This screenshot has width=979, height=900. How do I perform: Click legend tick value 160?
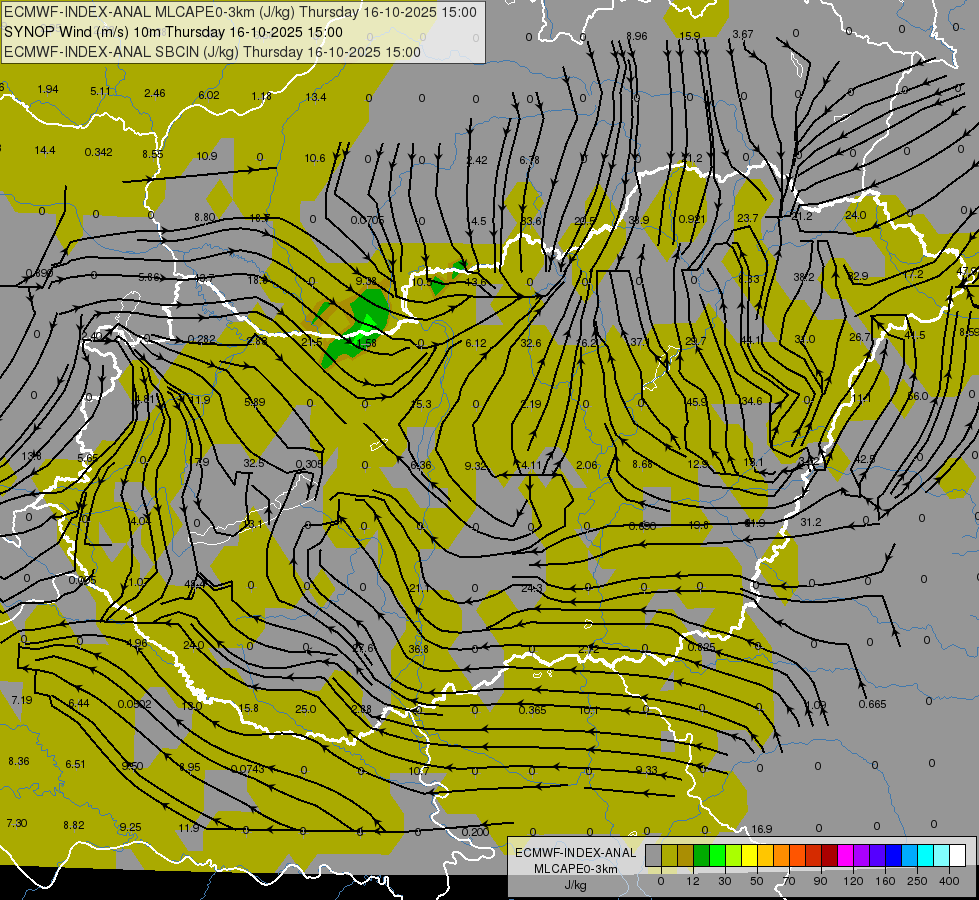click(x=885, y=881)
